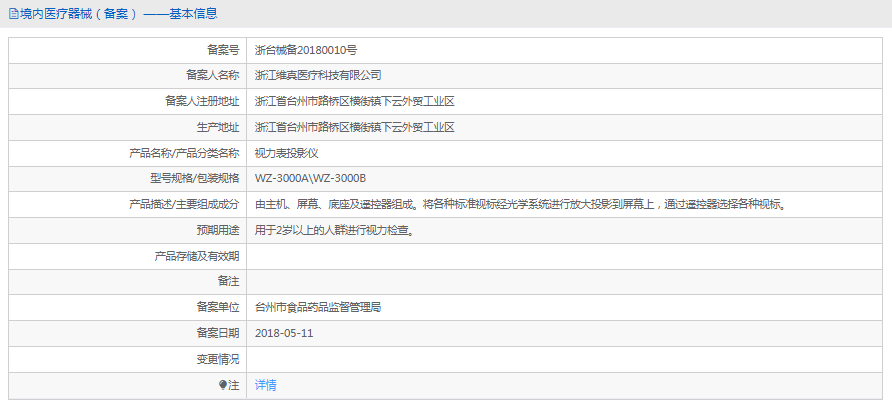
Task: Click the model value WZ-3000A\WZ-3000B
Action: [310, 179]
